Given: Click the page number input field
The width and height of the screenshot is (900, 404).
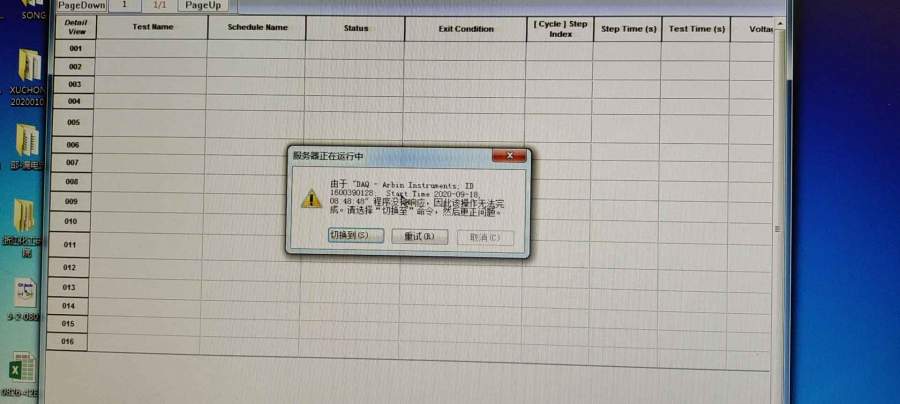Looking at the screenshot, I should (124, 5).
